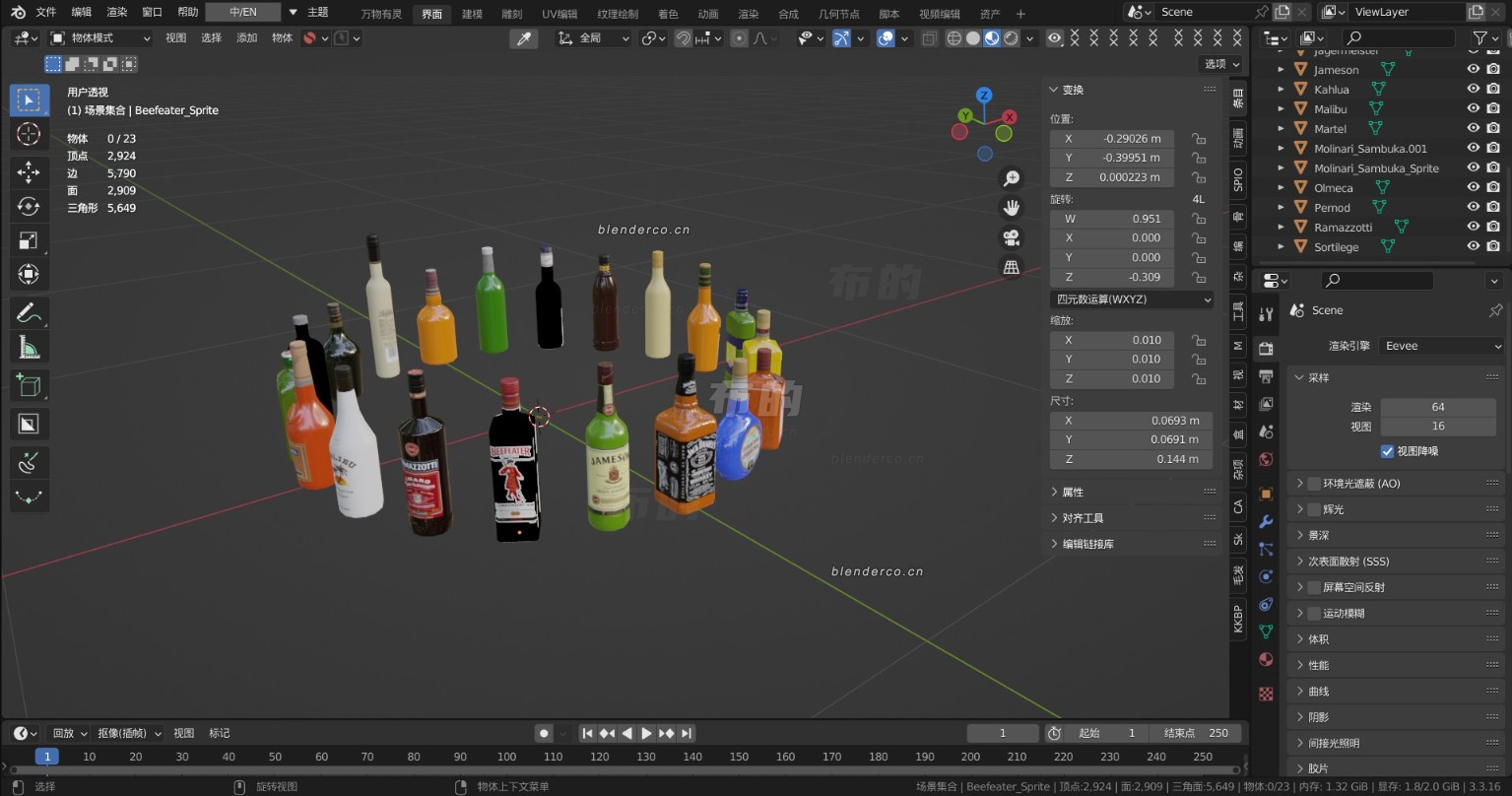The width and height of the screenshot is (1512, 796).
Task: Open the 渲染引擎 Eevee dropdown
Action: coord(1442,346)
